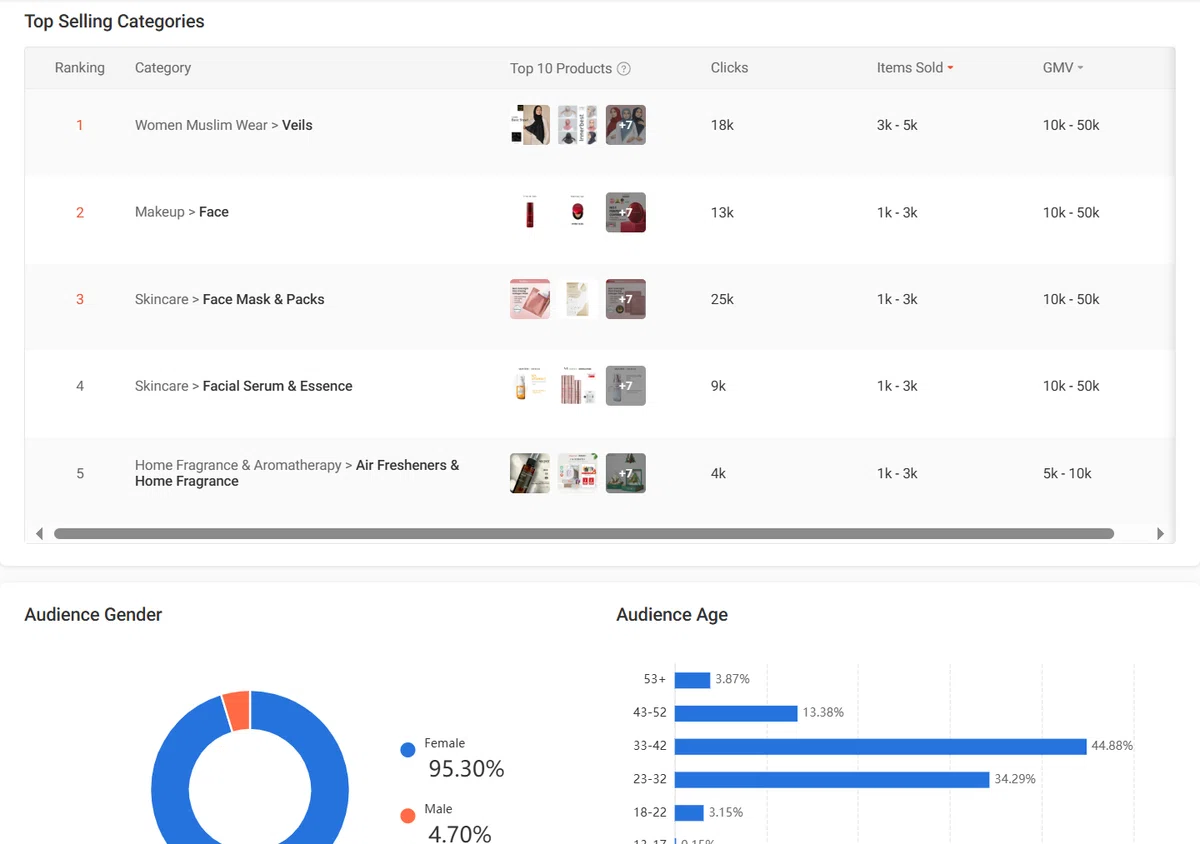Click the table scrollbar right arrow
The image size is (1200, 844).
[x=1160, y=534]
